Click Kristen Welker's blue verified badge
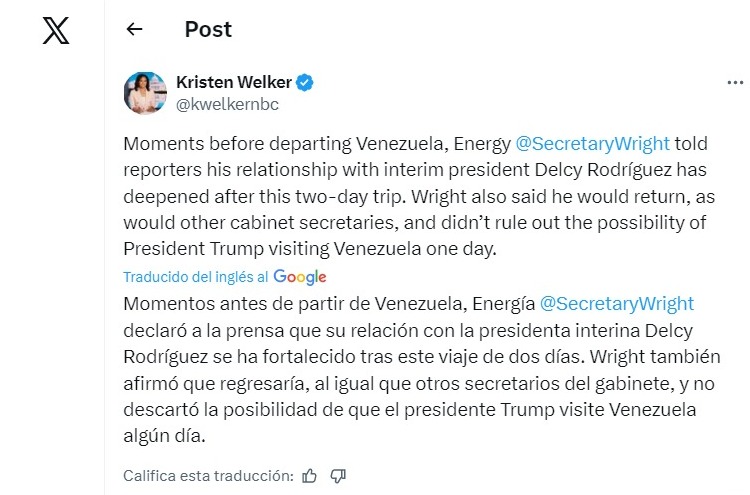 point(309,82)
